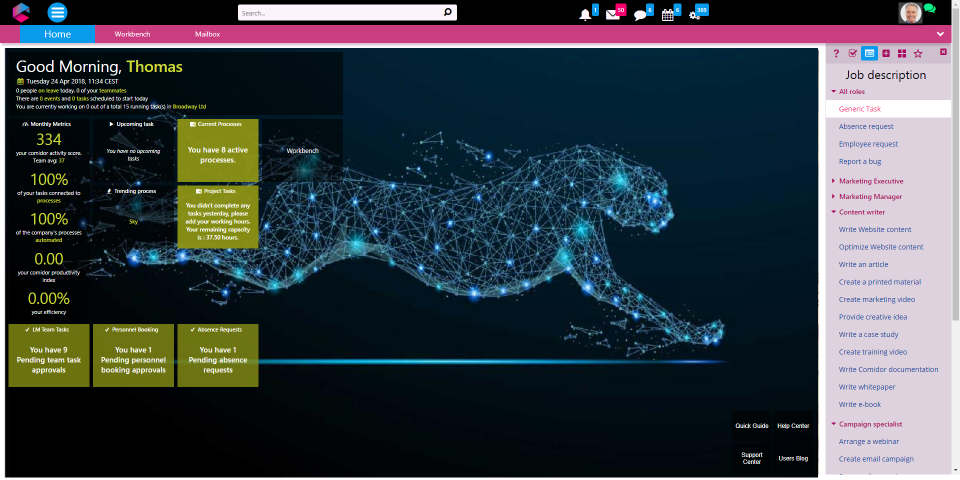
Task: Open the notifications bell icon
Action: pyautogui.click(x=585, y=15)
